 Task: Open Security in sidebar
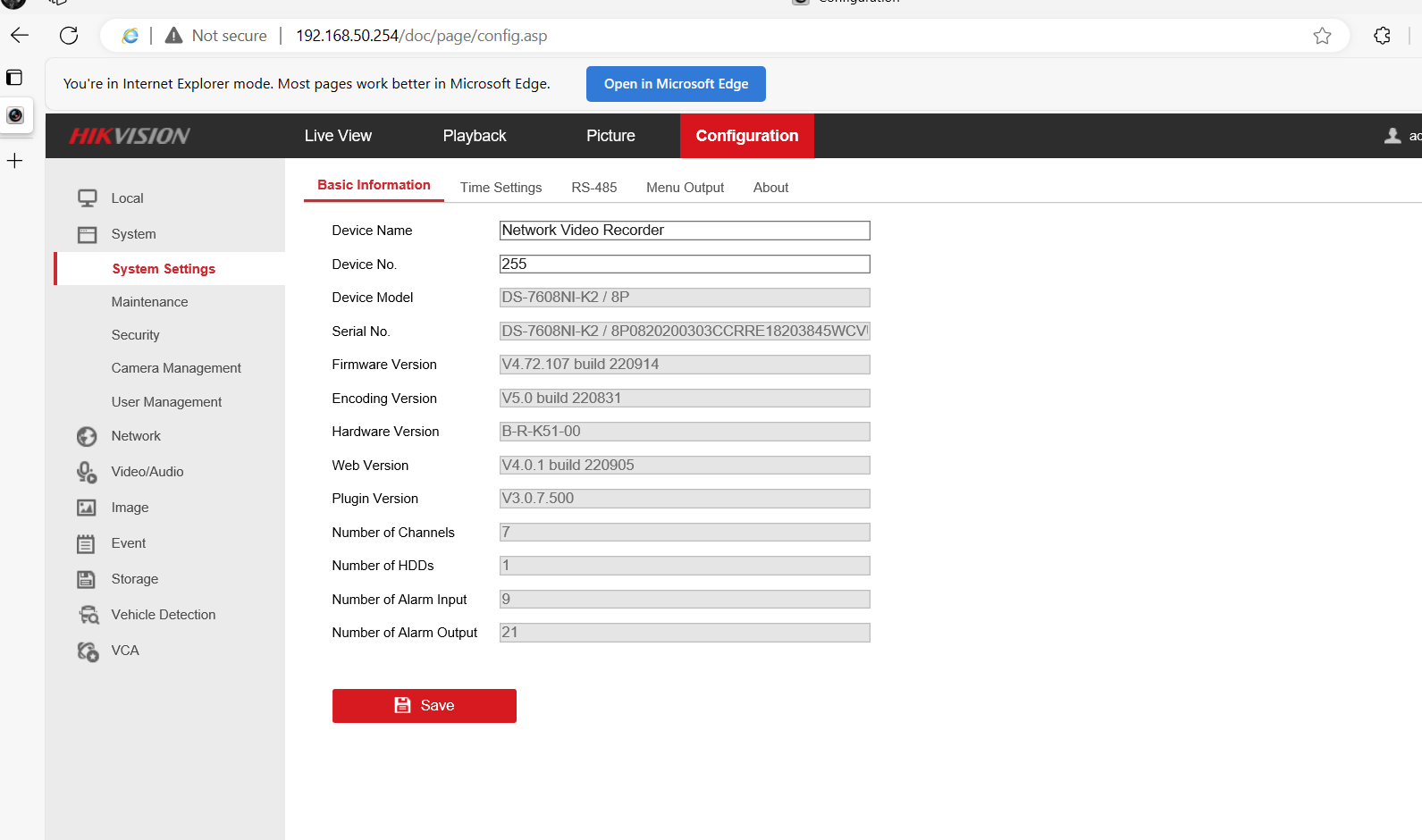point(135,335)
